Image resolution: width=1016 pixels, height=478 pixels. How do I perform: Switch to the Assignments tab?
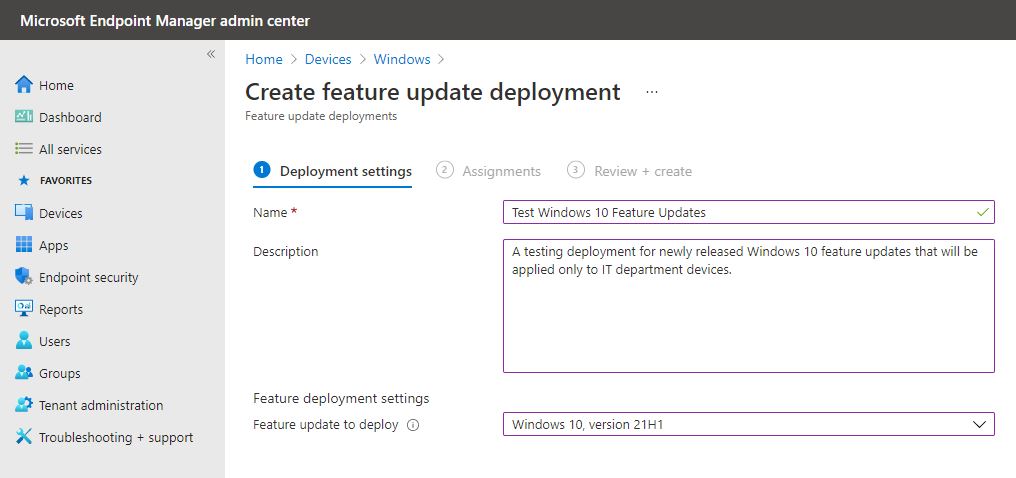pos(489,171)
